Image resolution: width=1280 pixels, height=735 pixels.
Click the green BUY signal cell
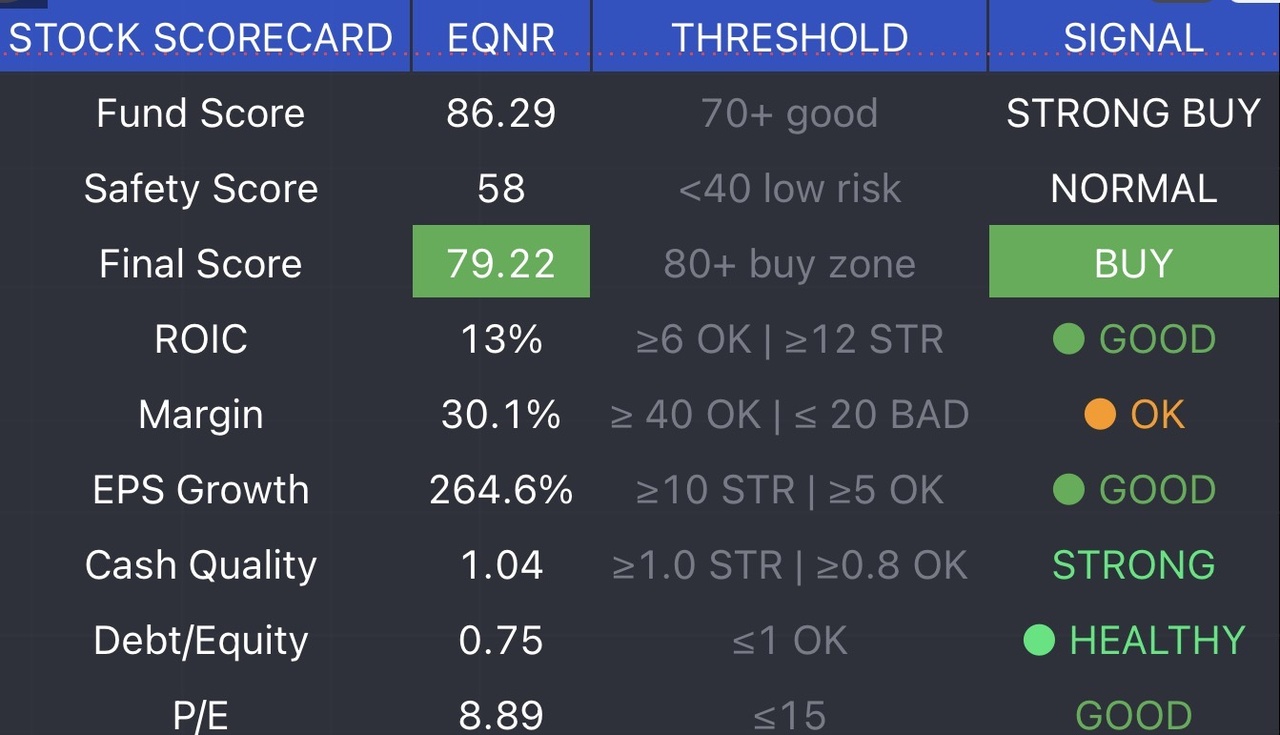(x=1134, y=261)
